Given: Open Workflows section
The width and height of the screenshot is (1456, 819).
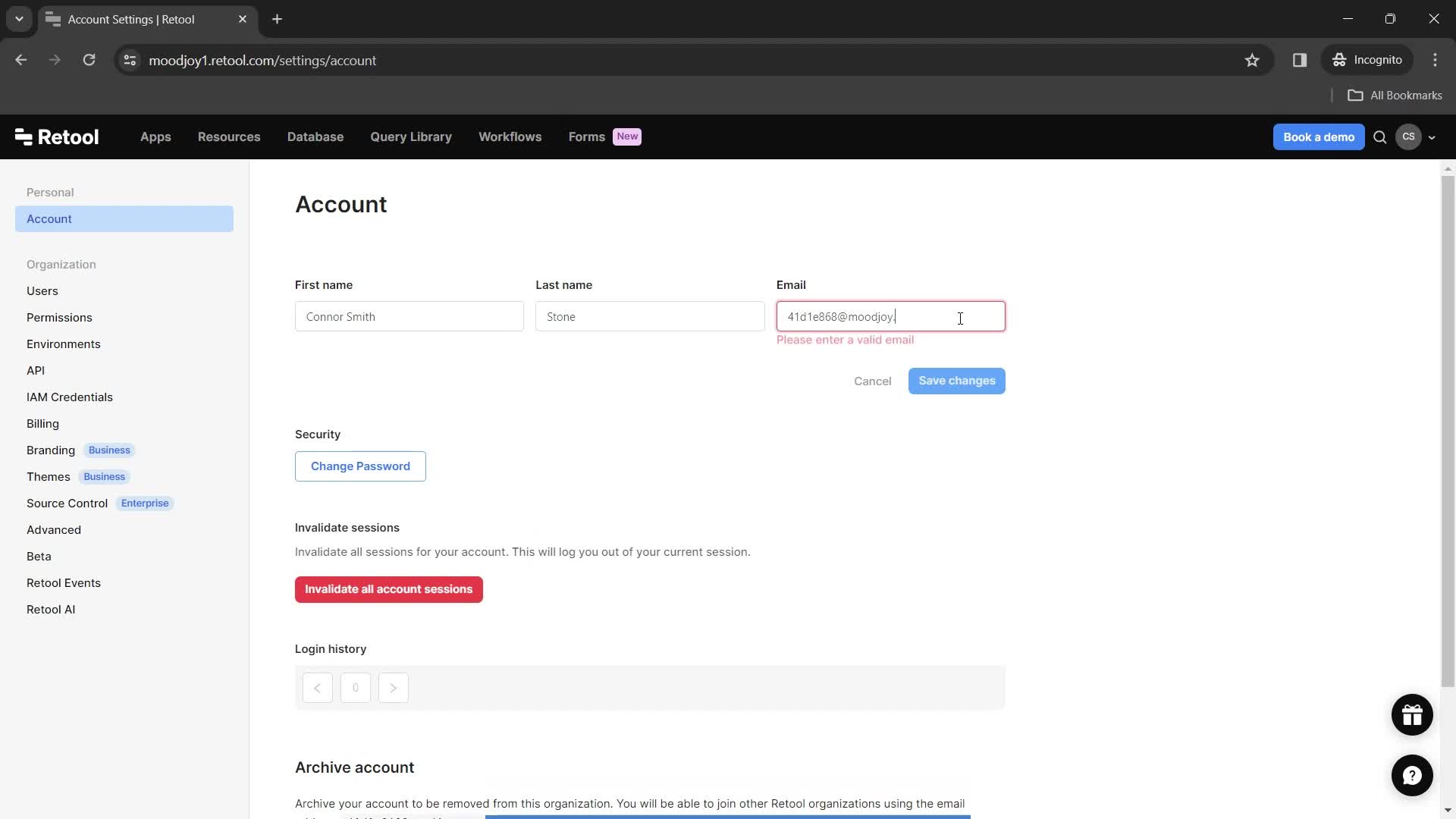Looking at the screenshot, I should coord(511,137).
